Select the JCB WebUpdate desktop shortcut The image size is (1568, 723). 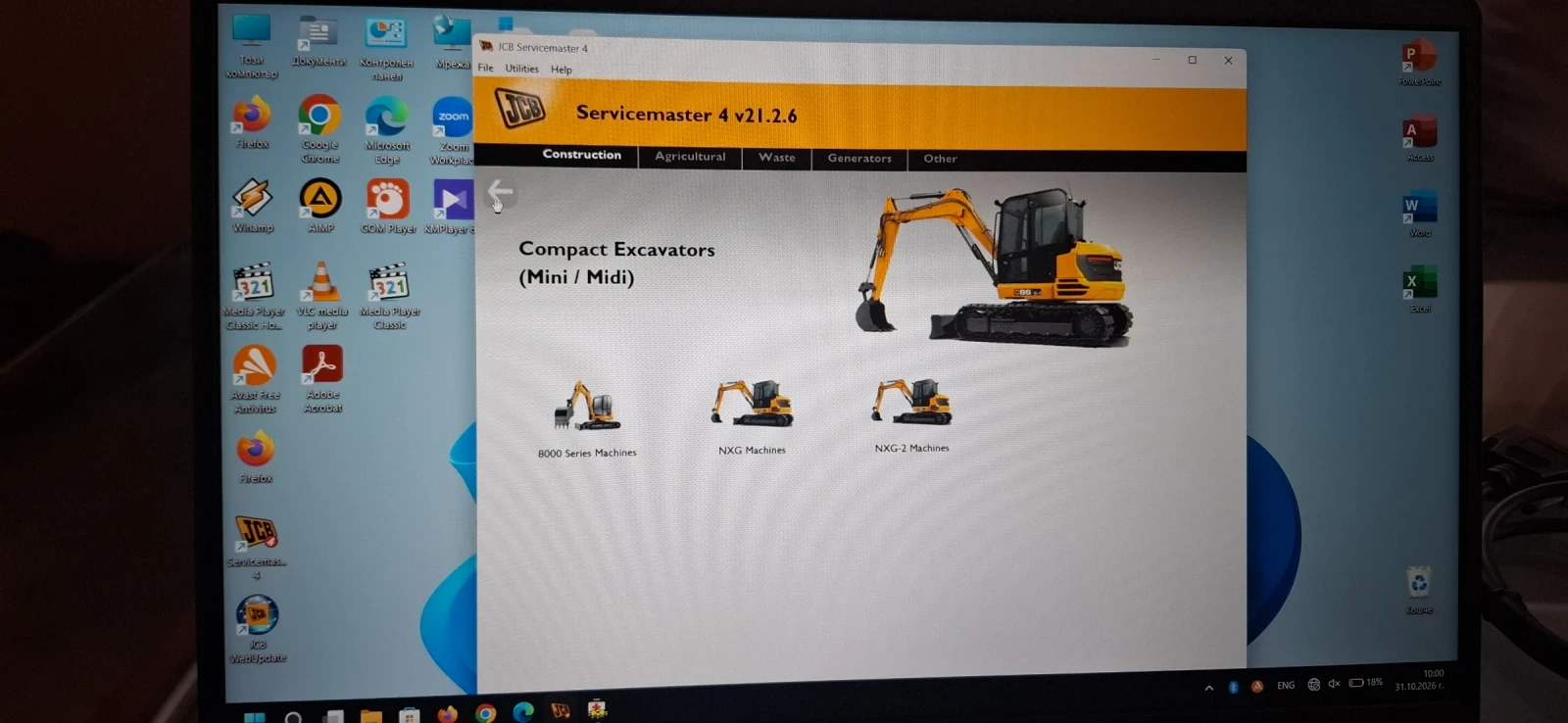258,630
